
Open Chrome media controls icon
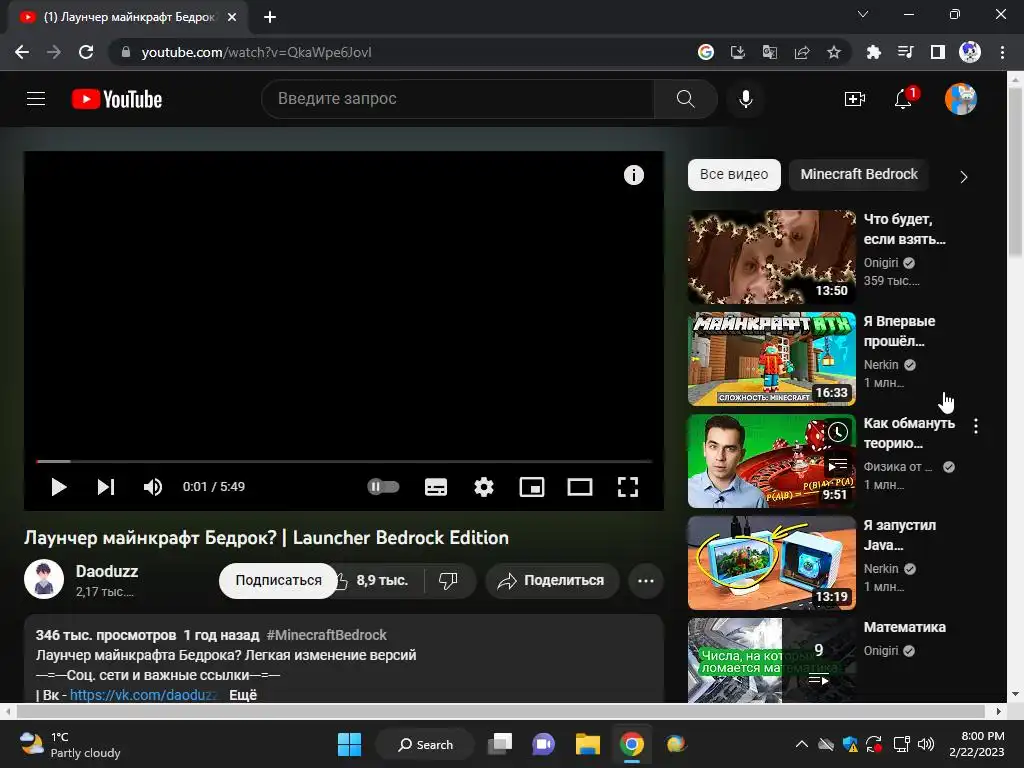pos(906,52)
